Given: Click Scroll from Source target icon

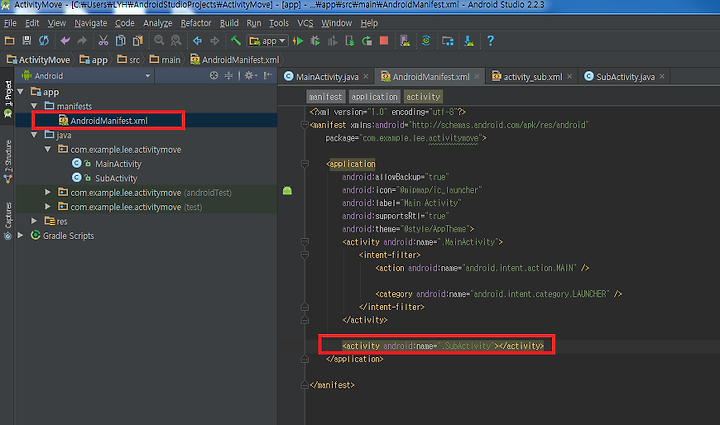Looking at the screenshot, I should click(214, 76).
